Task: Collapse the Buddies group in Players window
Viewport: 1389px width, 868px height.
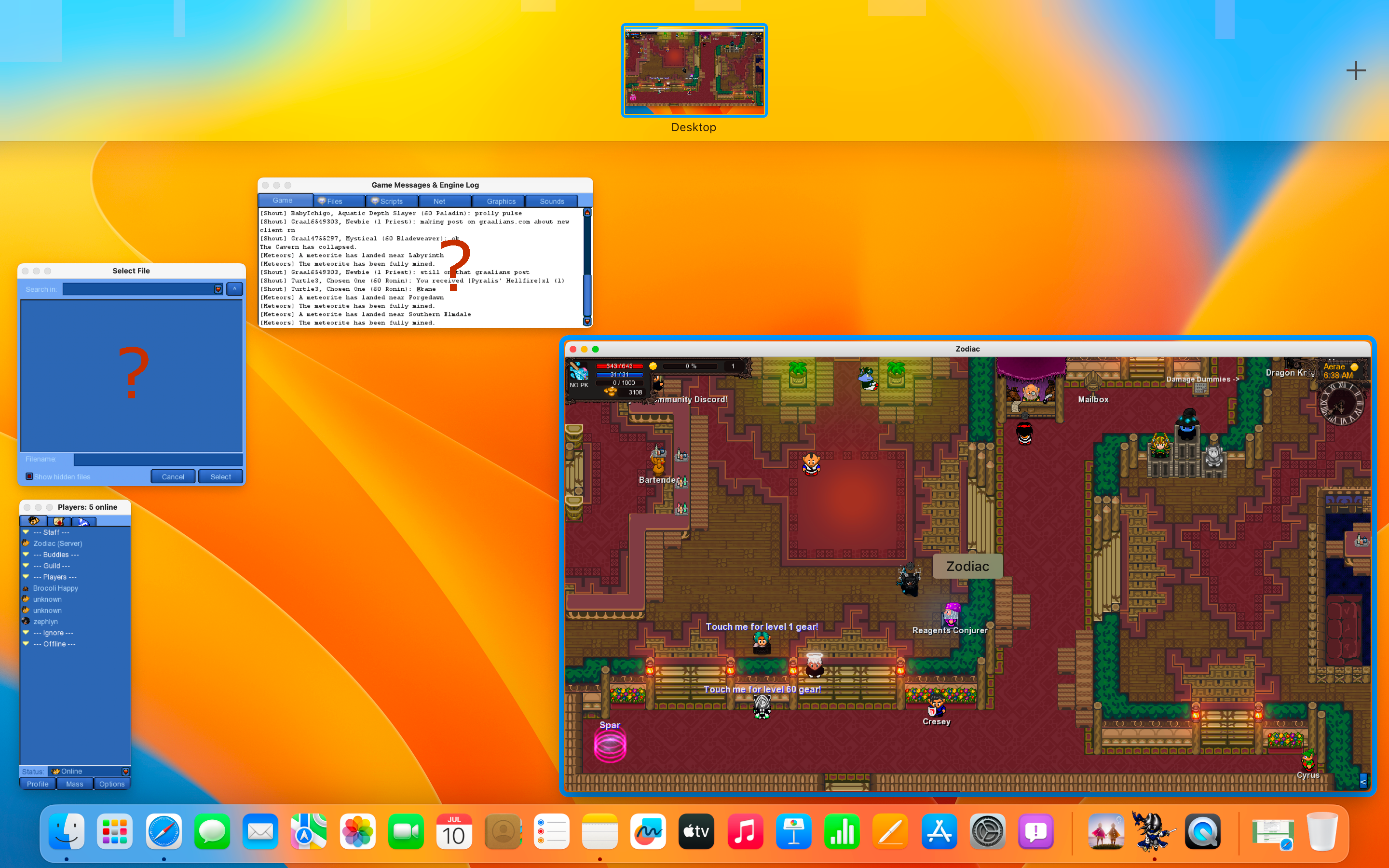Action: coord(26,555)
